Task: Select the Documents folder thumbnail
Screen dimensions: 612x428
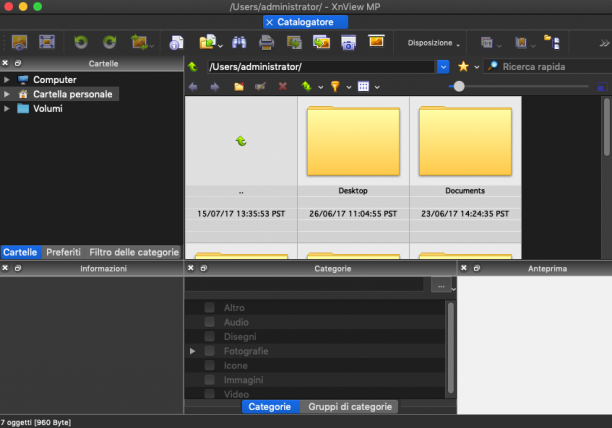Action: 465,141
